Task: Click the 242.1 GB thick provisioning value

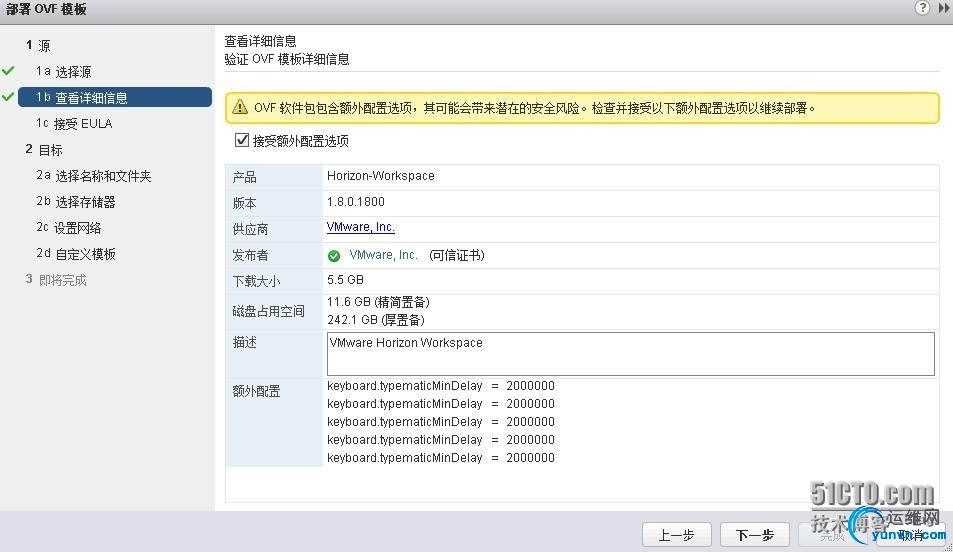Action: click(376, 320)
